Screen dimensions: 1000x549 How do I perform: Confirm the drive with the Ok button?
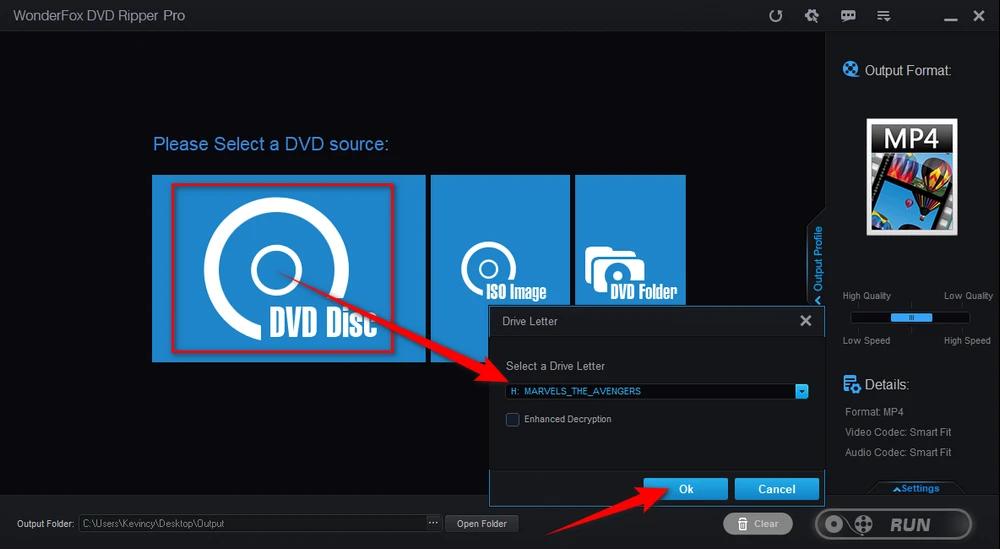click(686, 489)
